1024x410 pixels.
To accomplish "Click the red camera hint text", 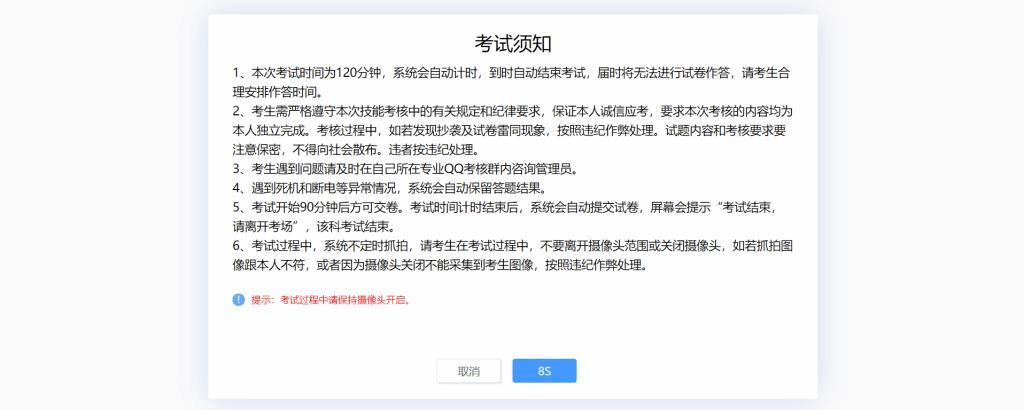I will tap(330, 299).
